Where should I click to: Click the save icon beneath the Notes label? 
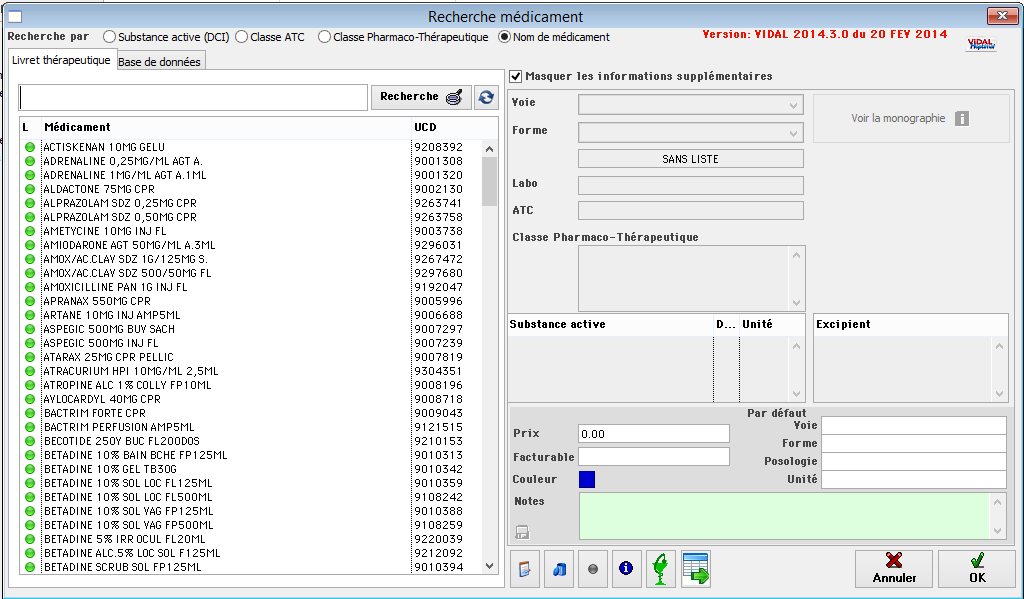click(x=522, y=532)
